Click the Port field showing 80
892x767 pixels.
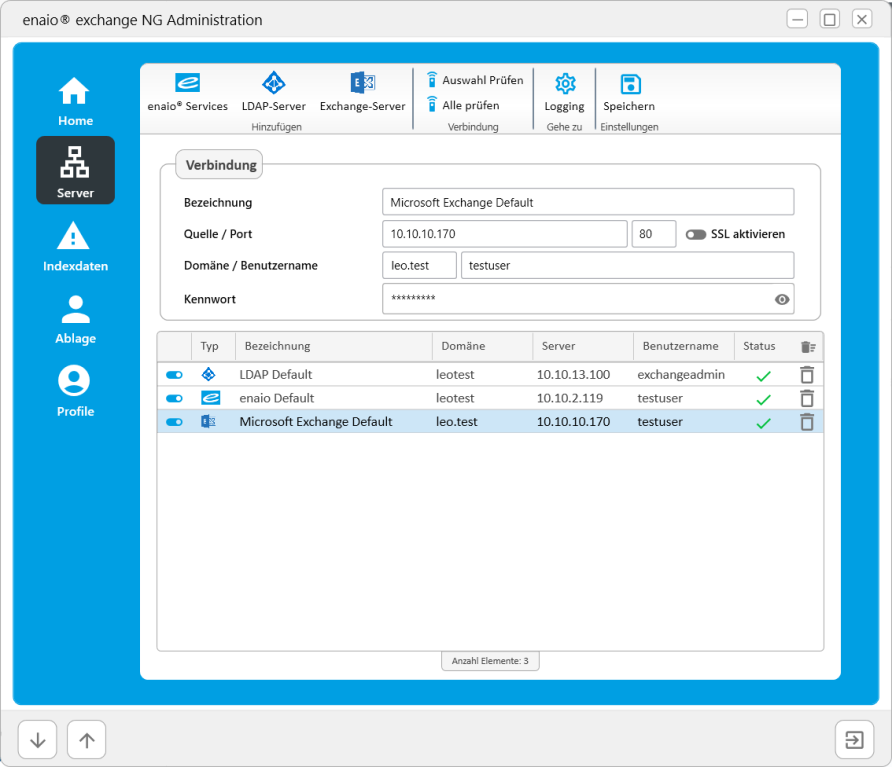click(654, 234)
